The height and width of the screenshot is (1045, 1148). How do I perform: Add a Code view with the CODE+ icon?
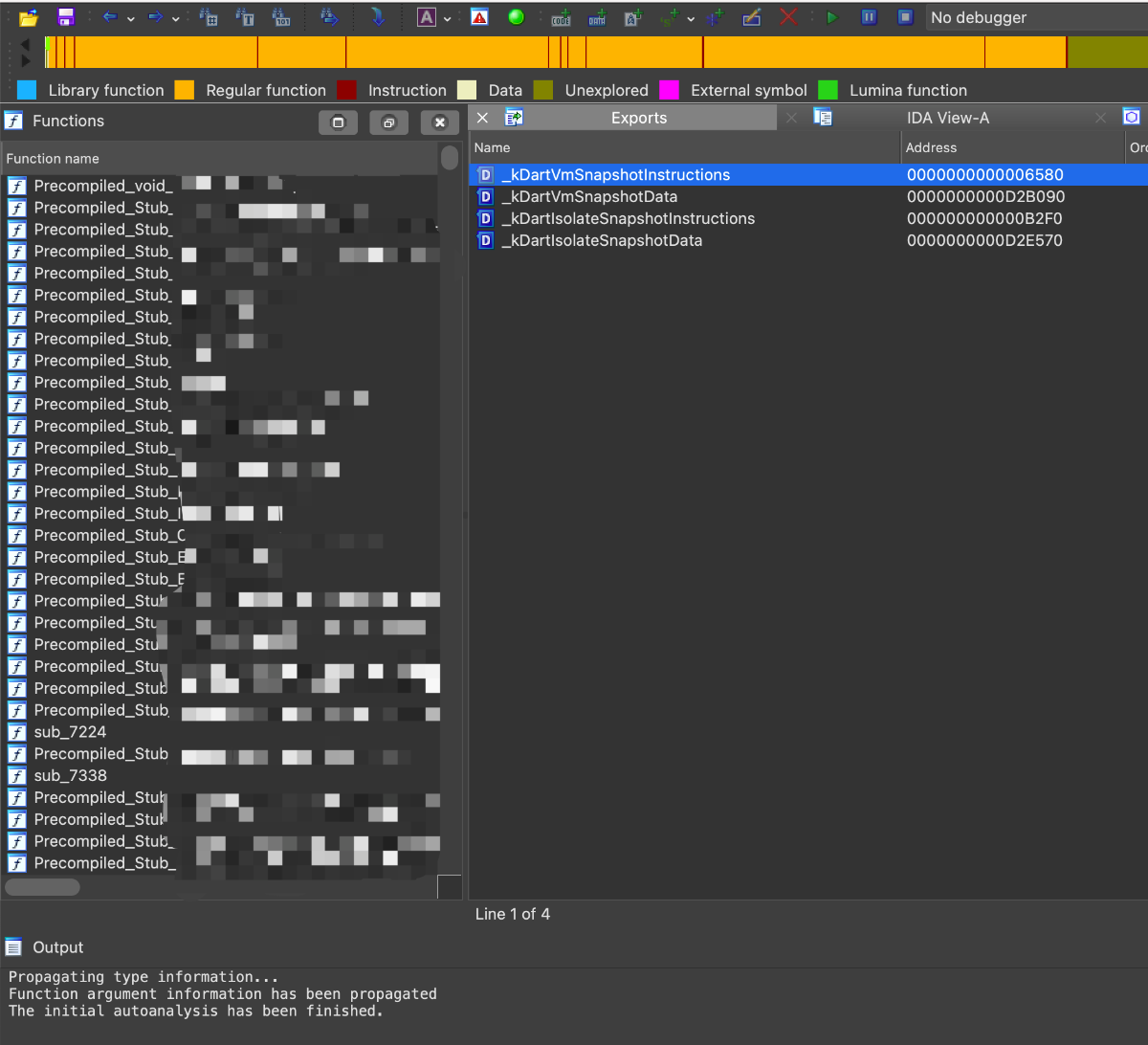(x=562, y=17)
